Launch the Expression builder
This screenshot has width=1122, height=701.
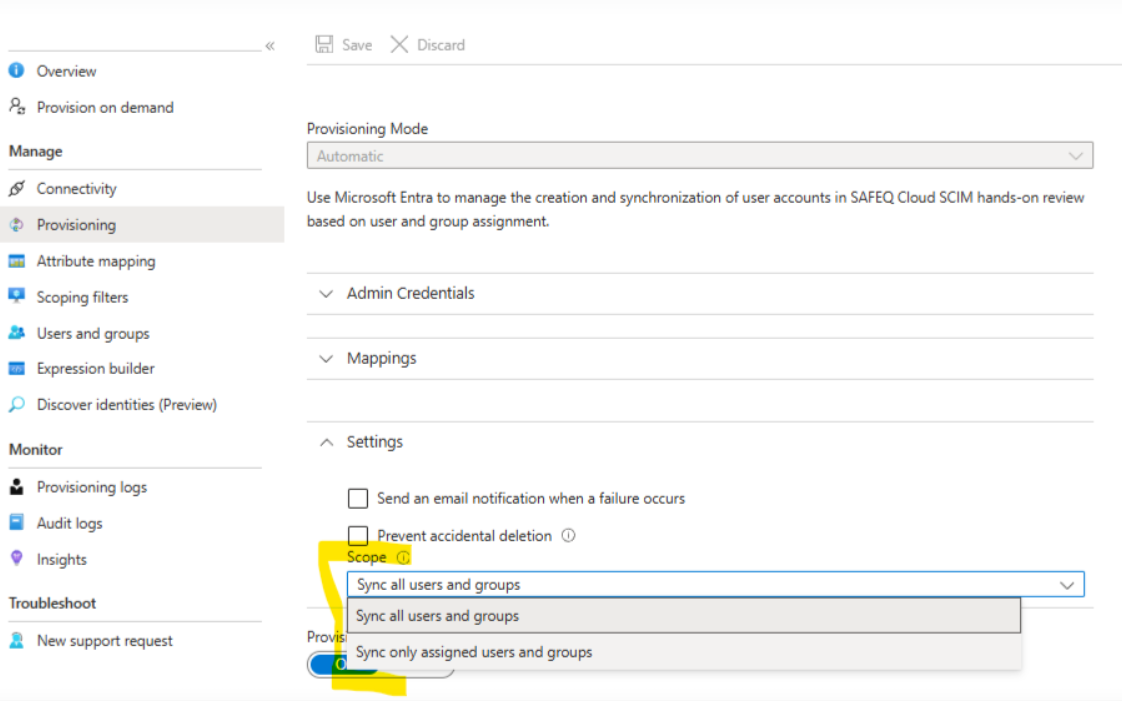click(x=96, y=368)
